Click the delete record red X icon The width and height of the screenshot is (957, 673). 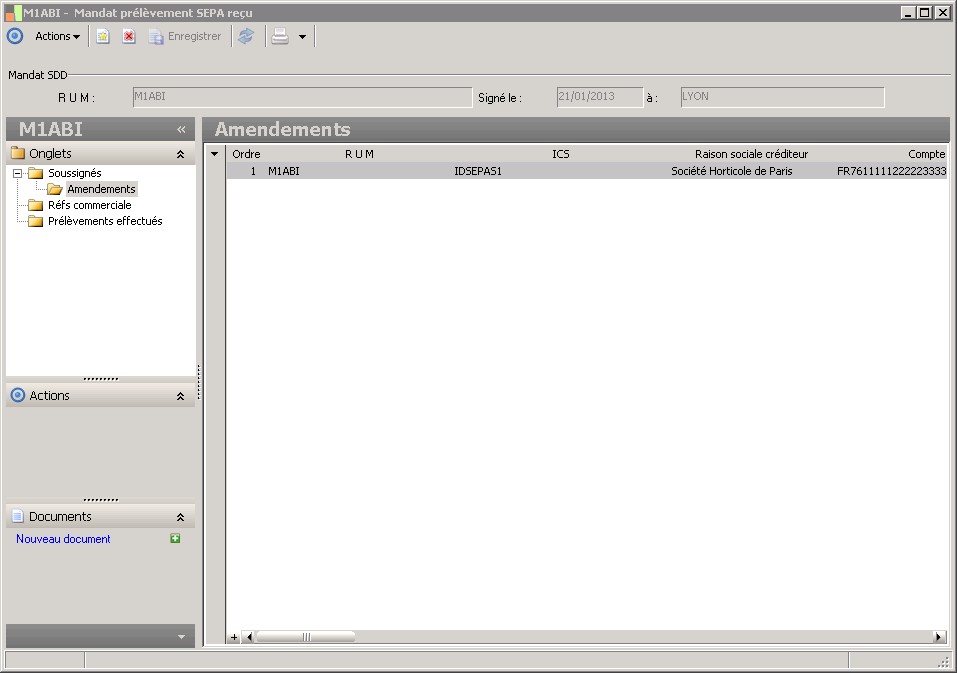point(129,37)
